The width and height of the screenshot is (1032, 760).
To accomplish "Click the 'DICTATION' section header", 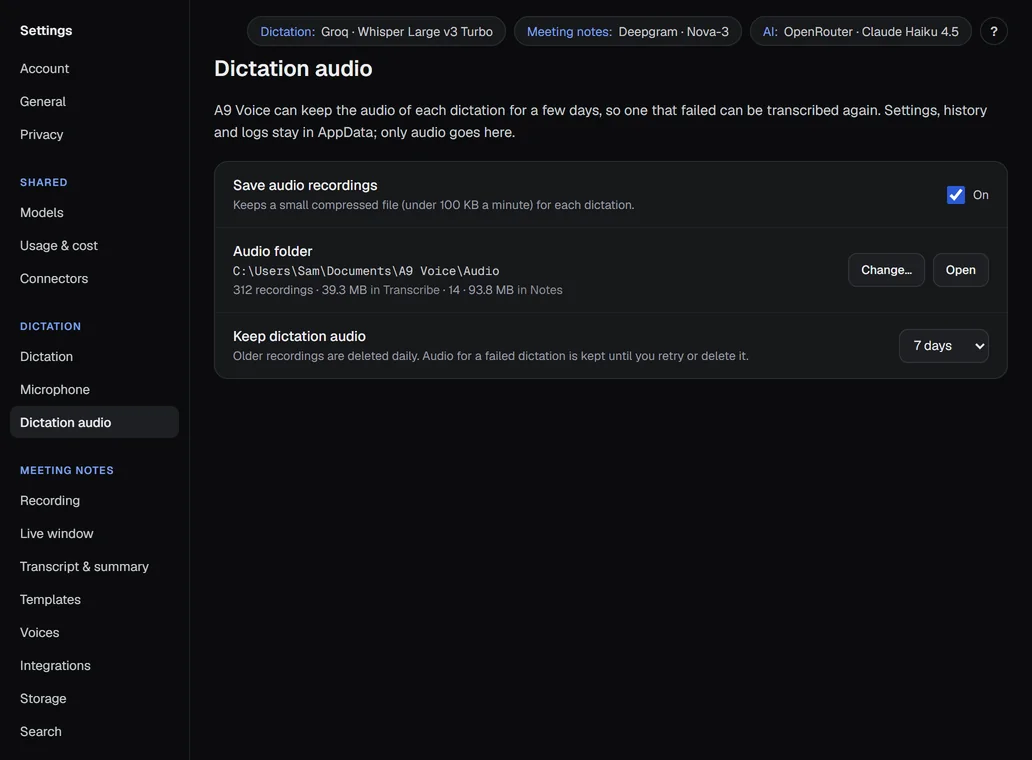I will coord(50,326).
